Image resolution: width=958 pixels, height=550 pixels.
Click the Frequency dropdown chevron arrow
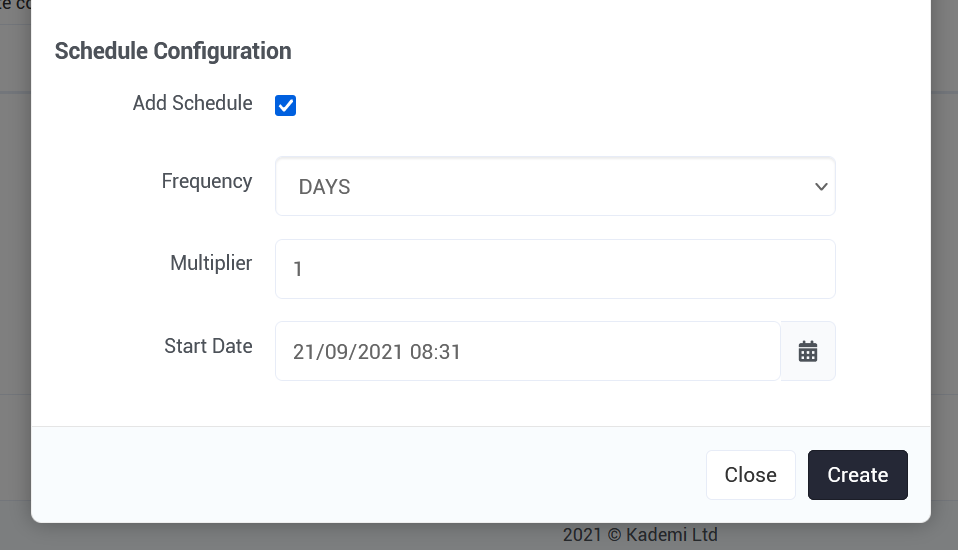821,186
